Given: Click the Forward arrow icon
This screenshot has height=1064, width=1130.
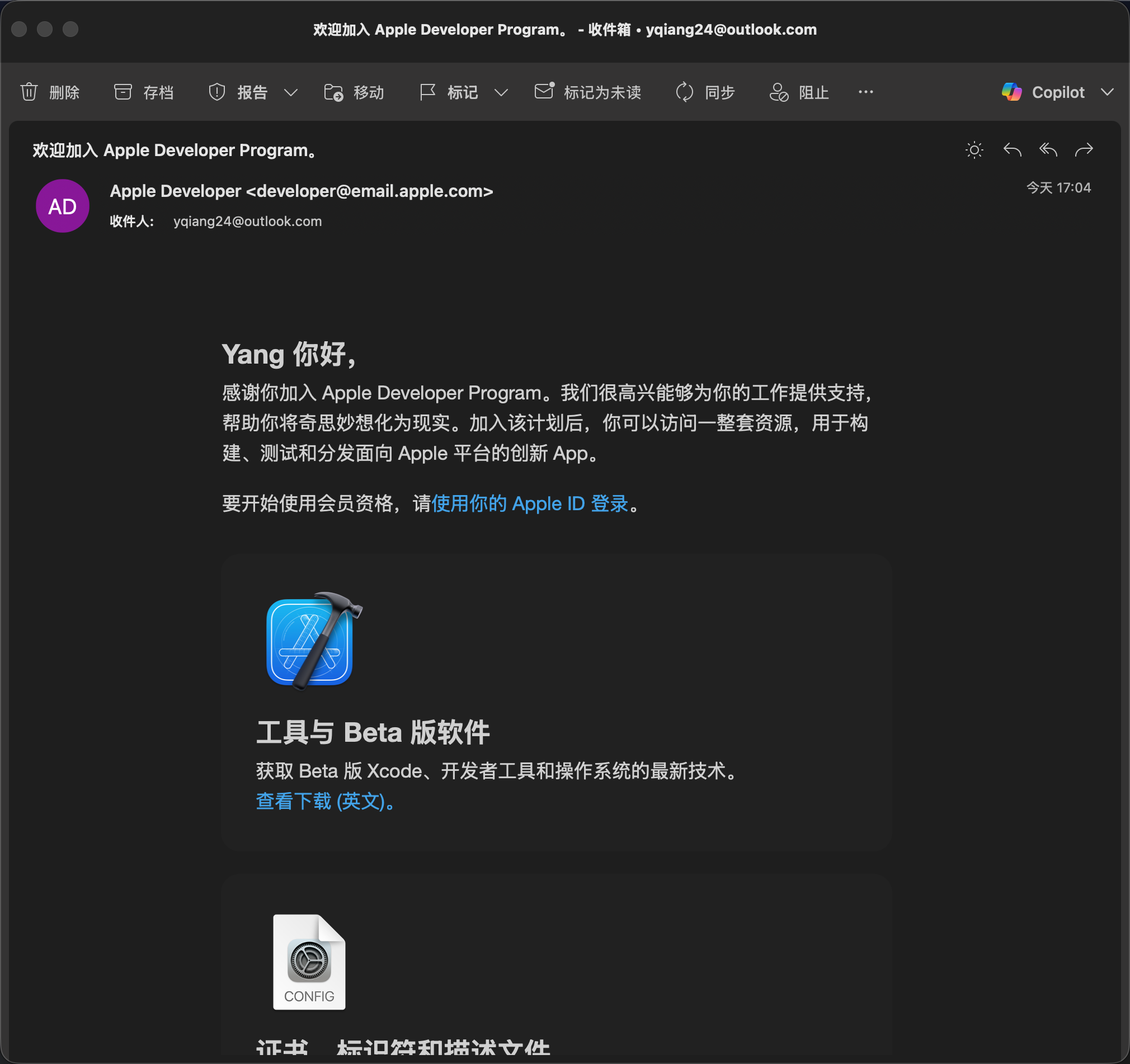Looking at the screenshot, I should point(1084,150).
